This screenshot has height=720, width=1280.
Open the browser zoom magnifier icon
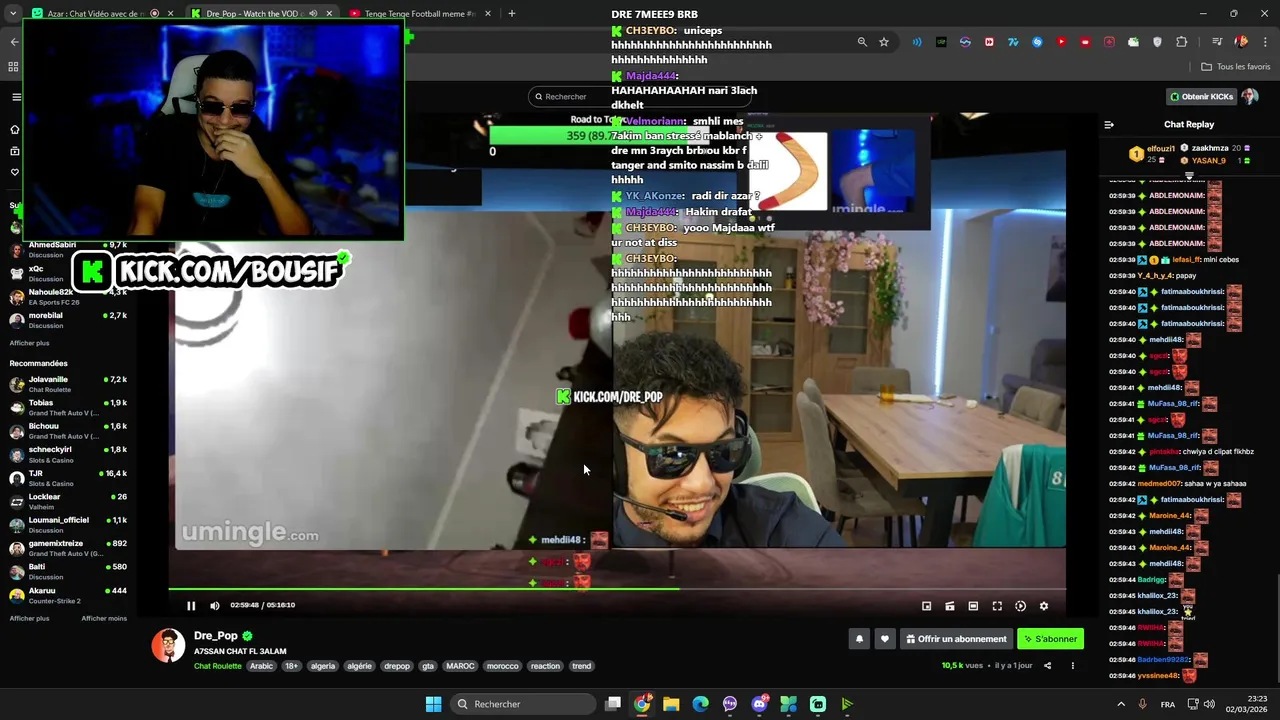[862, 42]
